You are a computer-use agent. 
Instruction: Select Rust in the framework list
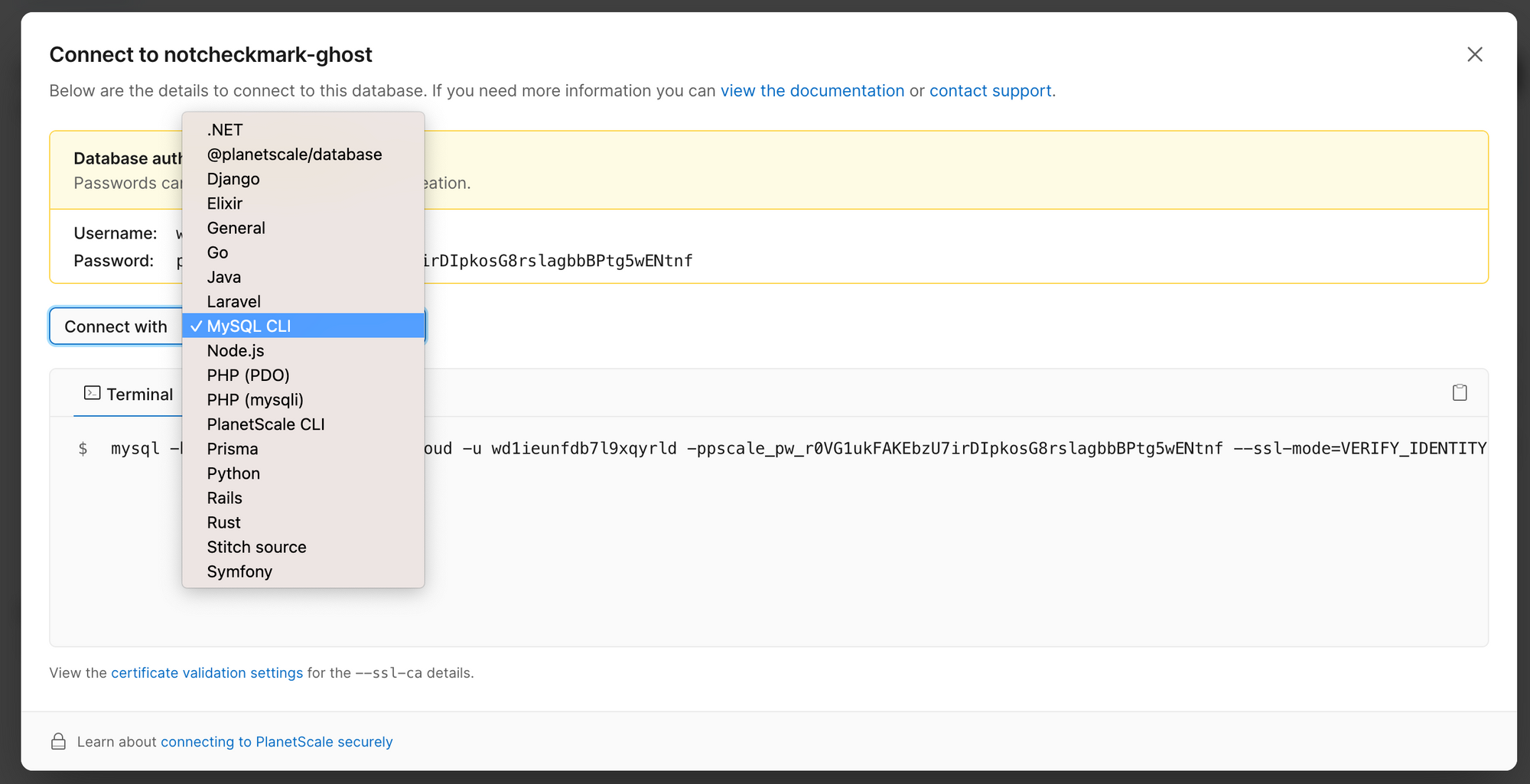[x=223, y=523]
